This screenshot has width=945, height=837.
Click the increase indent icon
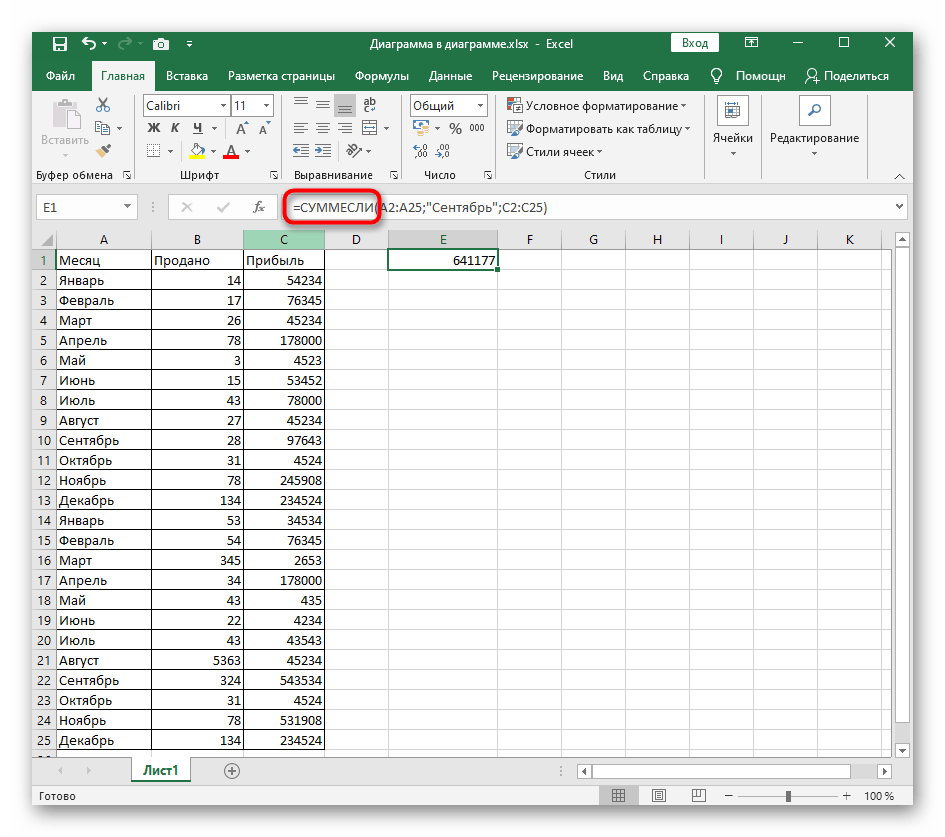pyautogui.click(x=322, y=151)
